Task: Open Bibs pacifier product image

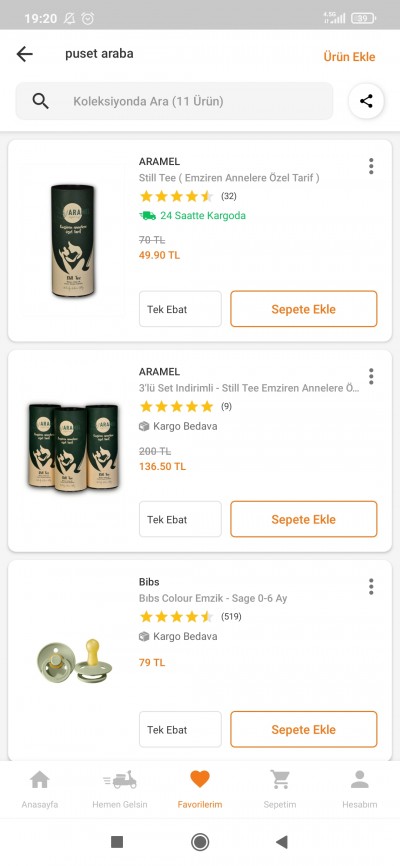Action: [73, 661]
